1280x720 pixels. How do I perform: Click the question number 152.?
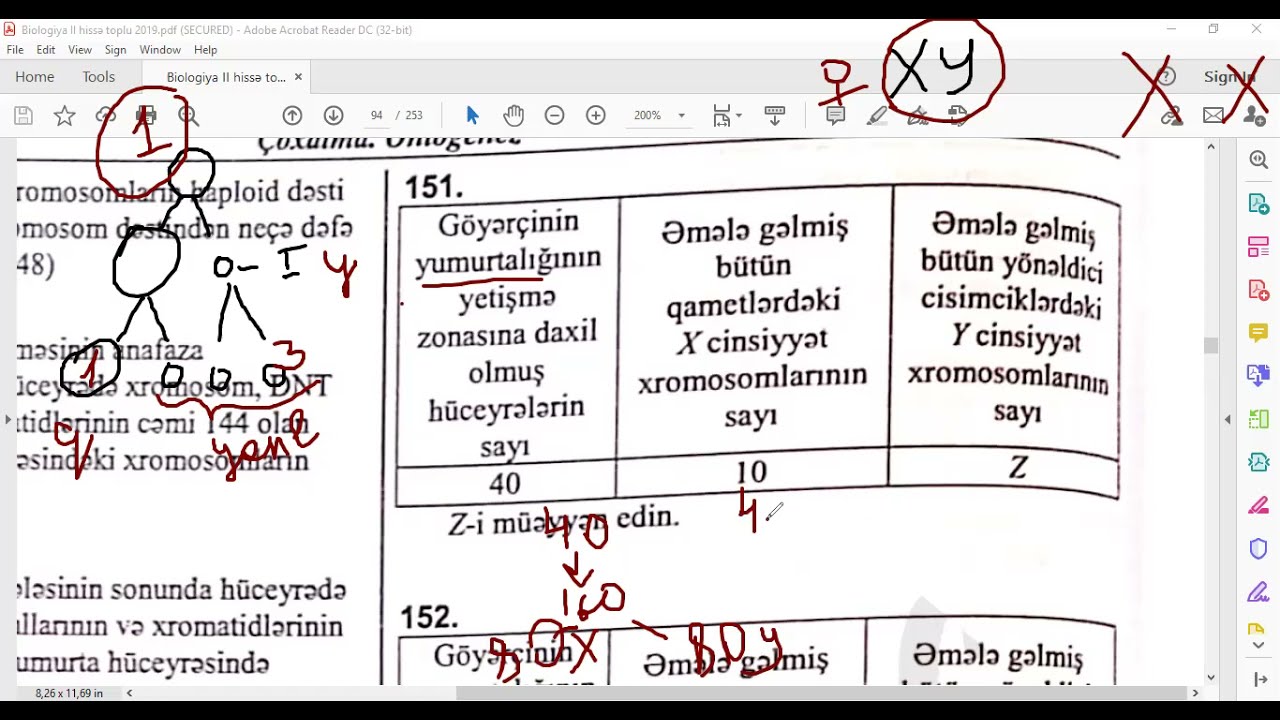(x=430, y=618)
